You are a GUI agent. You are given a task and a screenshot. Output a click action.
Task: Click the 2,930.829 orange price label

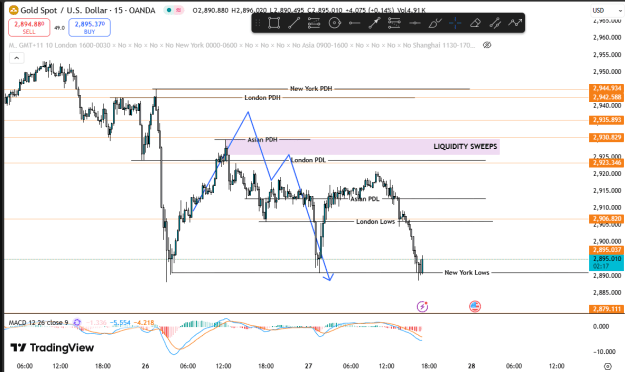(606, 137)
